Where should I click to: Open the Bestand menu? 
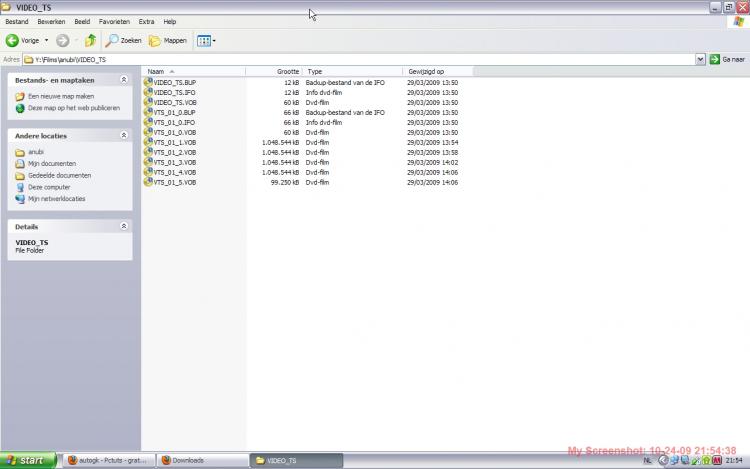tap(17, 22)
